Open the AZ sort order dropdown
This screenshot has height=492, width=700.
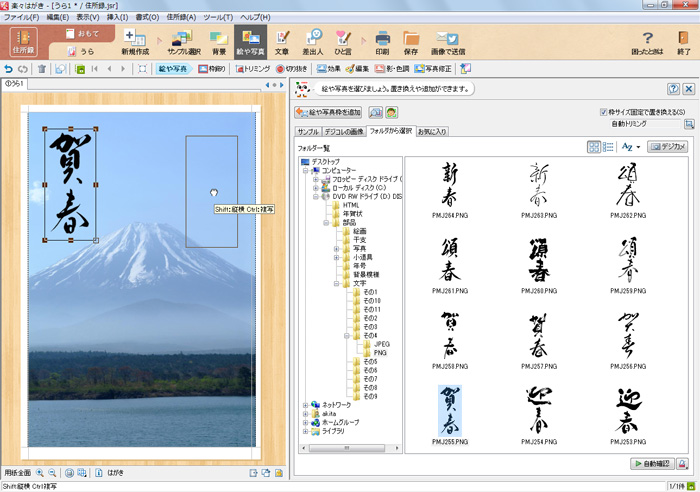630,146
